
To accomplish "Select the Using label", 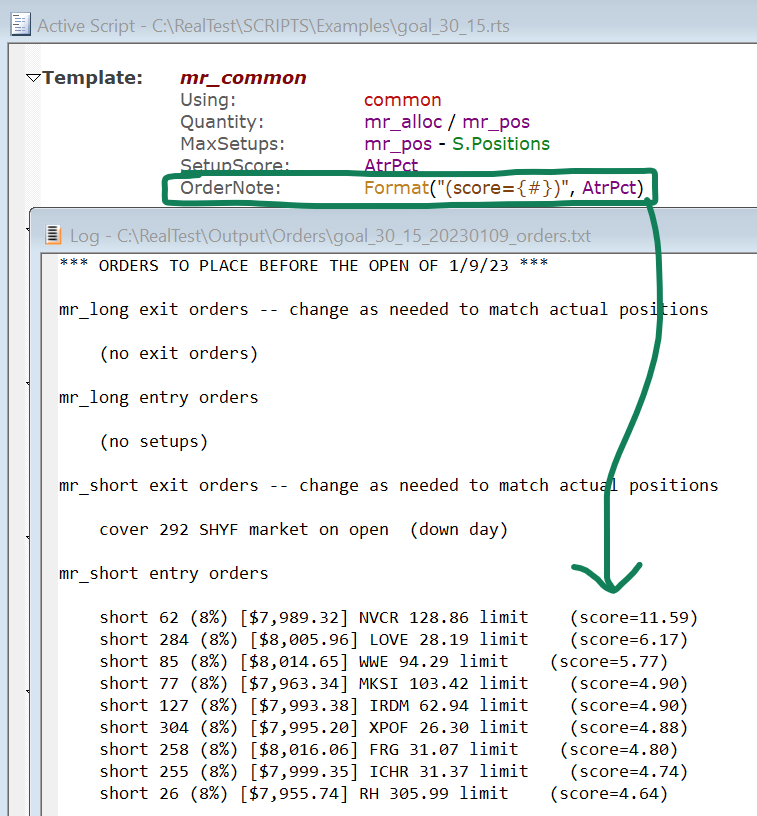I will tap(208, 100).
